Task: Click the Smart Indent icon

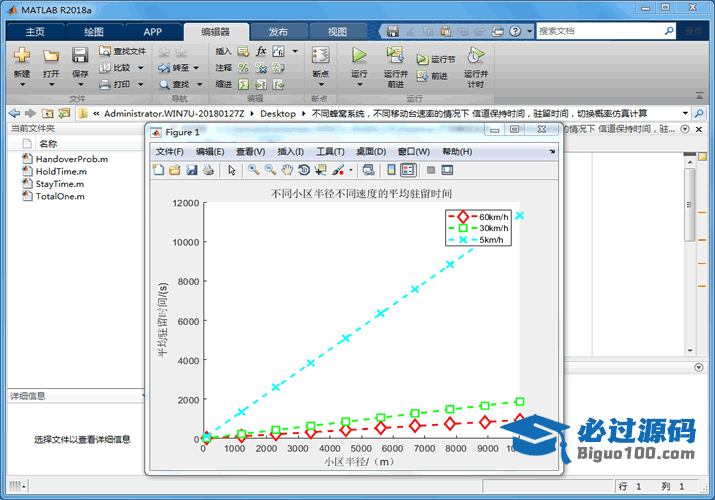Action: (244, 84)
